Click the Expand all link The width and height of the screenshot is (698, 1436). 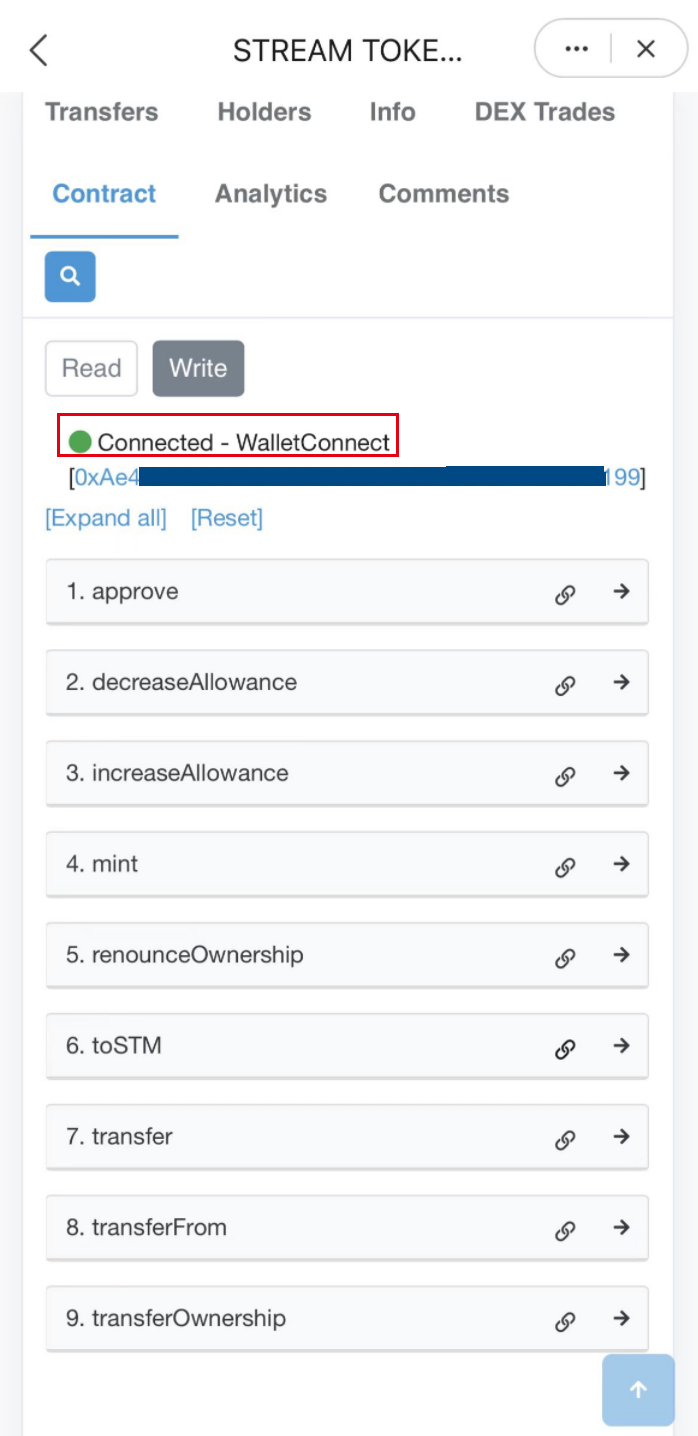point(106,518)
